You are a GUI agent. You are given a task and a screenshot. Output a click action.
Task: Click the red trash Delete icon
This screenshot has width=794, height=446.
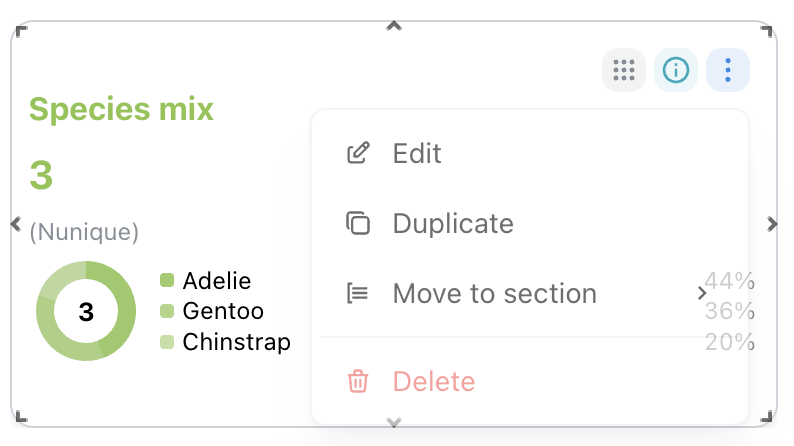point(358,381)
